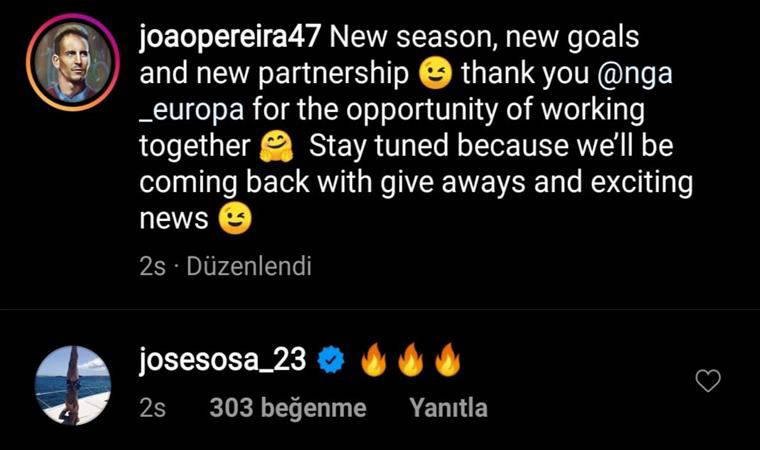Screen dimensions: 760x450
Task: Click the 'Düzenlendi' edited label
Action: point(249,266)
